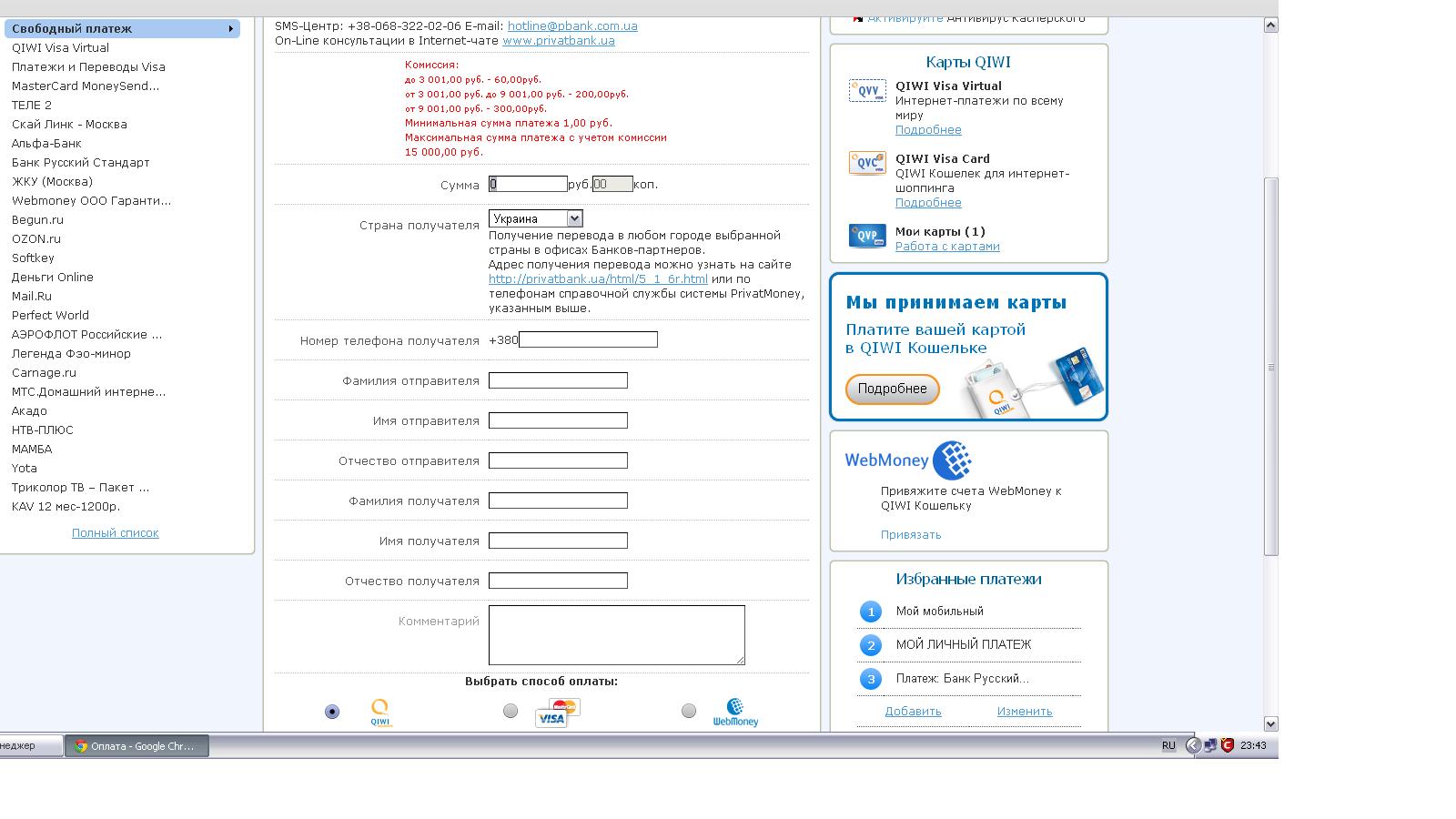
Task: Click Имя отправителя input field
Action: [558, 420]
